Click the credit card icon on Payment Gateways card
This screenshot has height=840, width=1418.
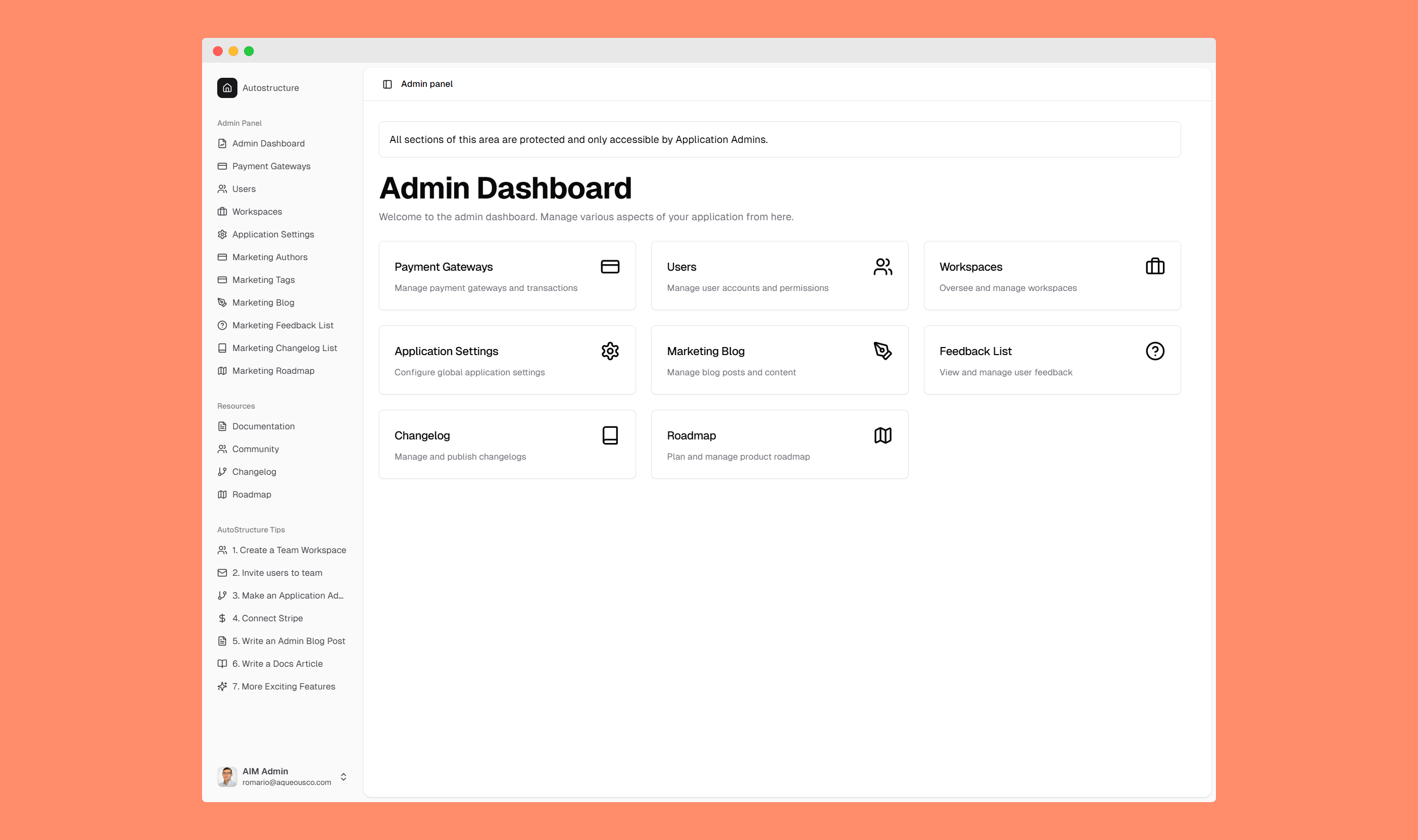pyautogui.click(x=610, y=267)
